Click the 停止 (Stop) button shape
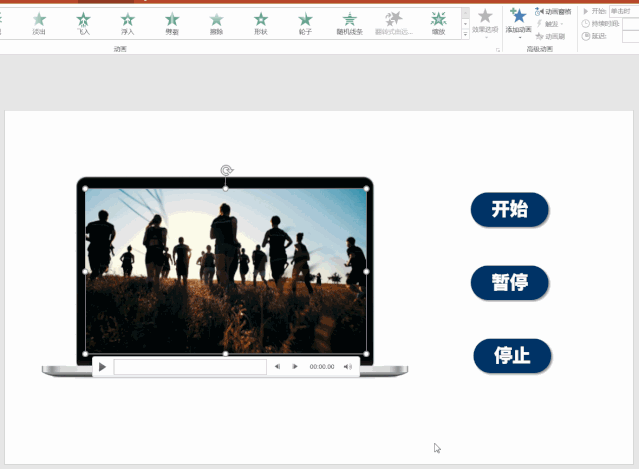The height and width of the screenshot is (469, 639). pos(512,355)
